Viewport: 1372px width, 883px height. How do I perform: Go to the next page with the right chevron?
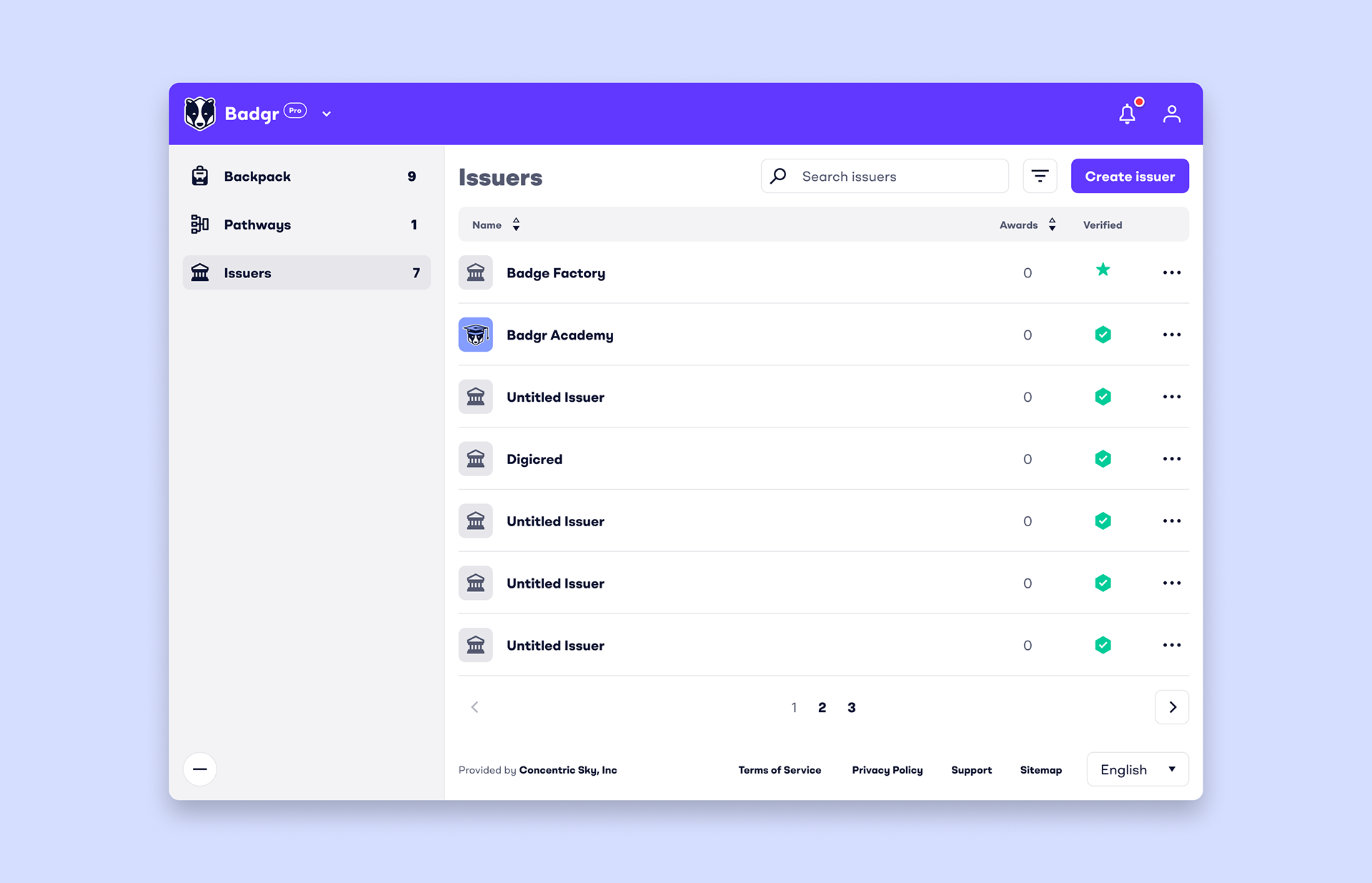1171,707
